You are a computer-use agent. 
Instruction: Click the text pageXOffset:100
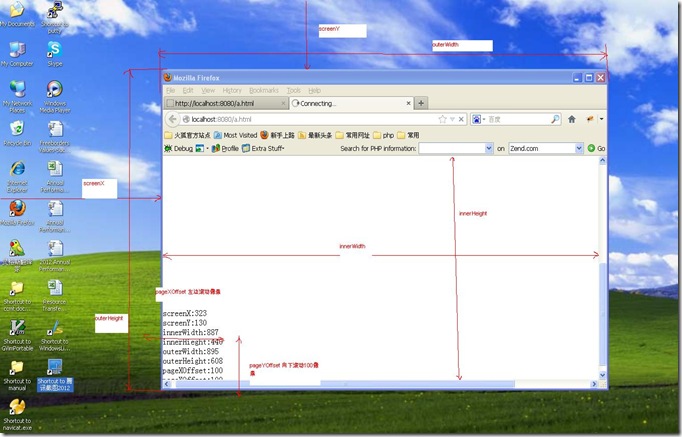[x=193, y=370]
